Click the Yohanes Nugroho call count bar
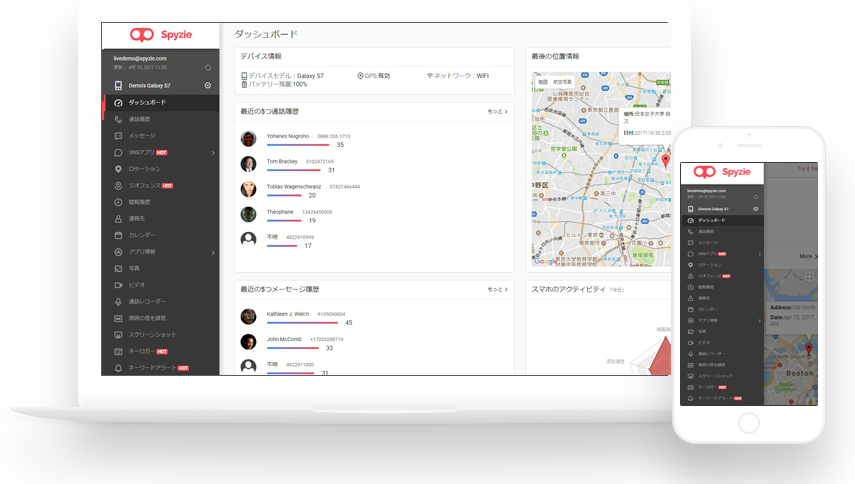The width and height of the screenshot is (855, 484). [298, 145]
